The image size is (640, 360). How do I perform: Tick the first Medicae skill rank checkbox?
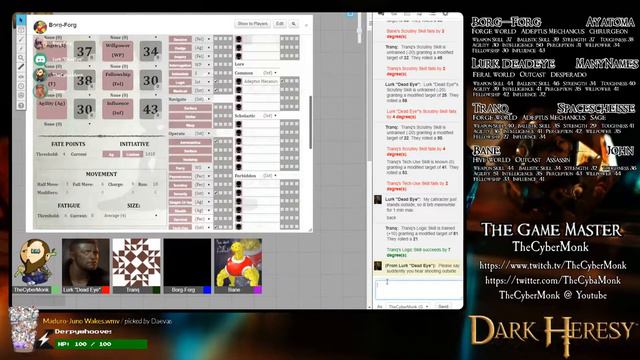tap(216, 91)
